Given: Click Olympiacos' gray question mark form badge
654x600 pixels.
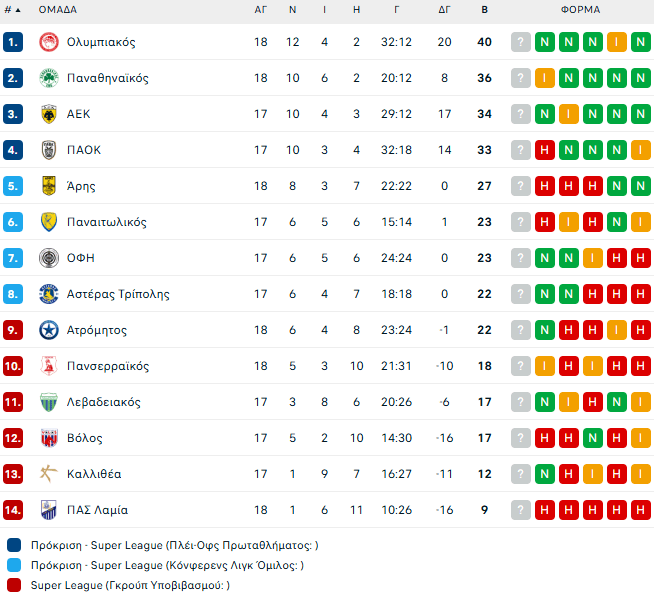Looking at the screenshot, I should pyautogui.click(x=520, y=42).
